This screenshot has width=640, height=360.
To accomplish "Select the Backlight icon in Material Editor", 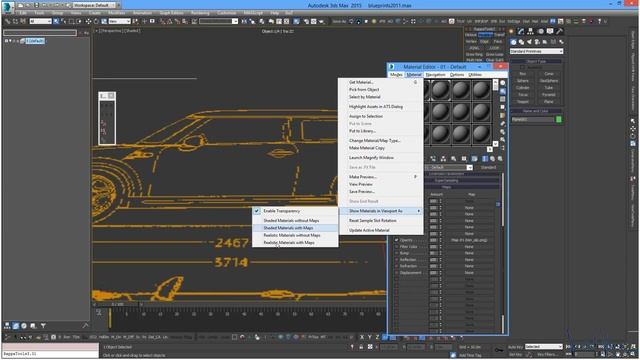I will point(503,91).
